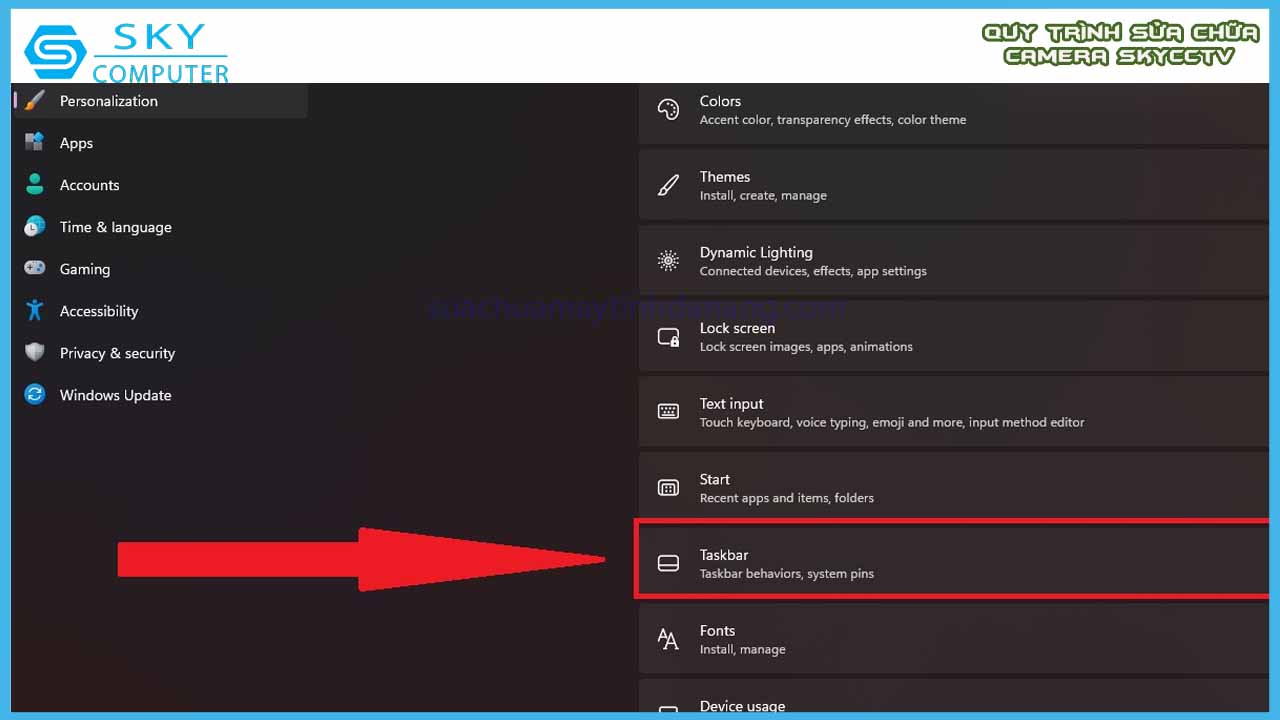Click 'Accent color, transparency effects, color theme' text
This screenshot has height=720, width=1280.
pos(833,120)
